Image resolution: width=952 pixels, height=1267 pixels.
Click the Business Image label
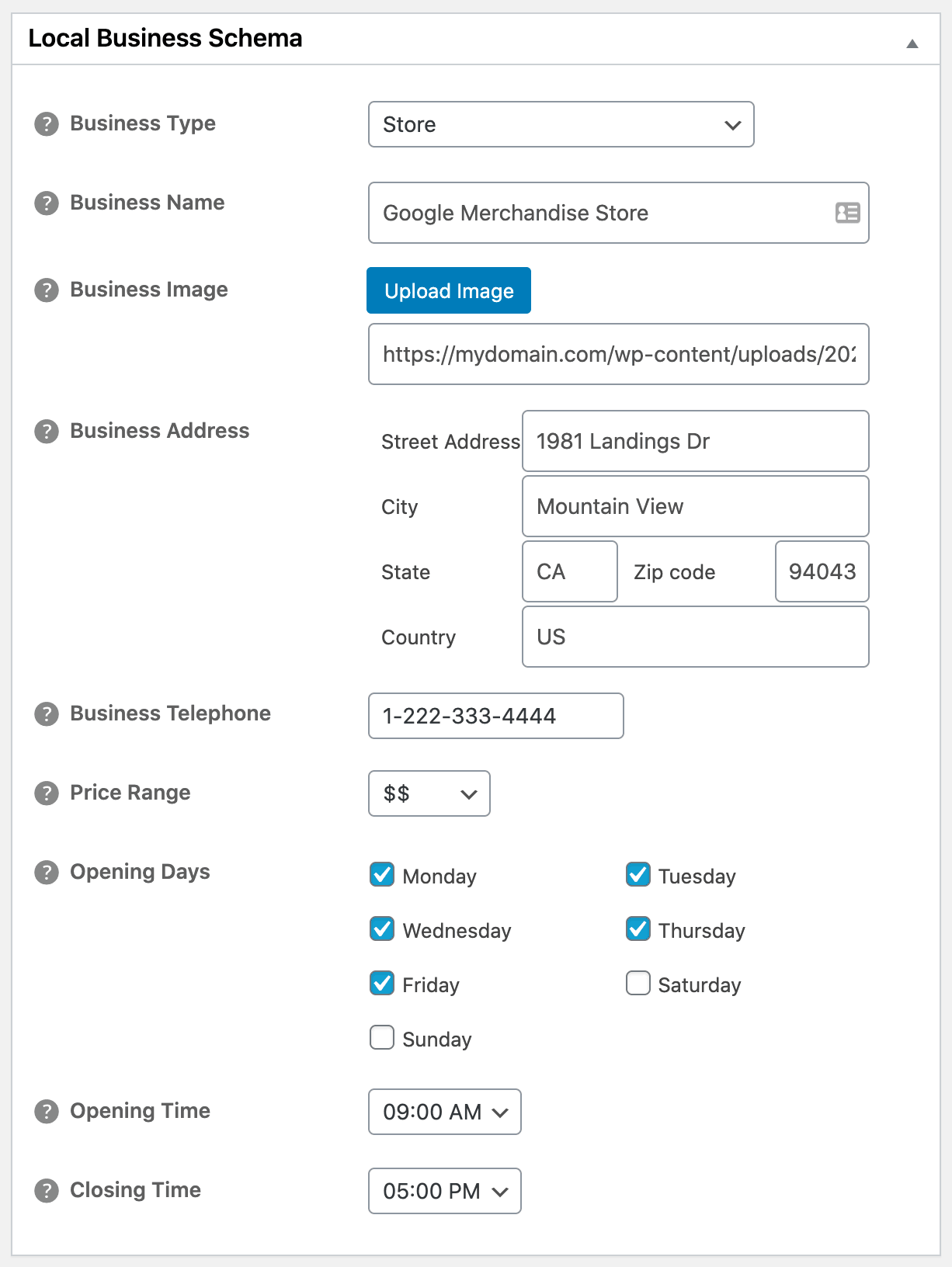tap(149, 290)
